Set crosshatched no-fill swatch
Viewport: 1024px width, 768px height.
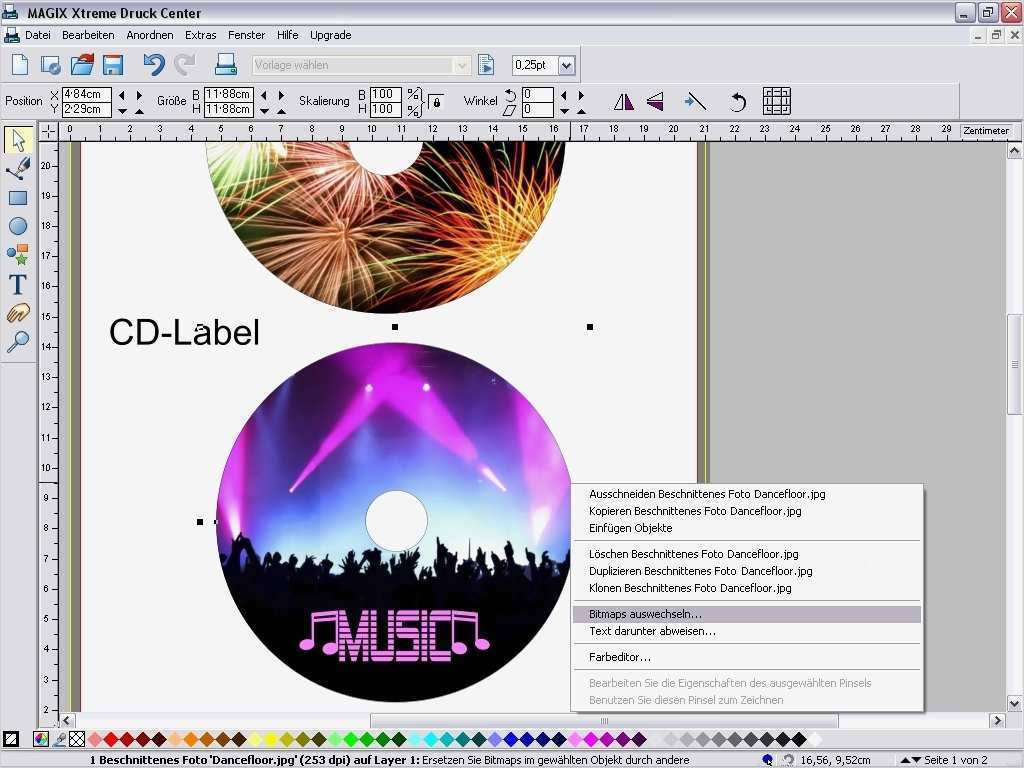coord(77,739)
